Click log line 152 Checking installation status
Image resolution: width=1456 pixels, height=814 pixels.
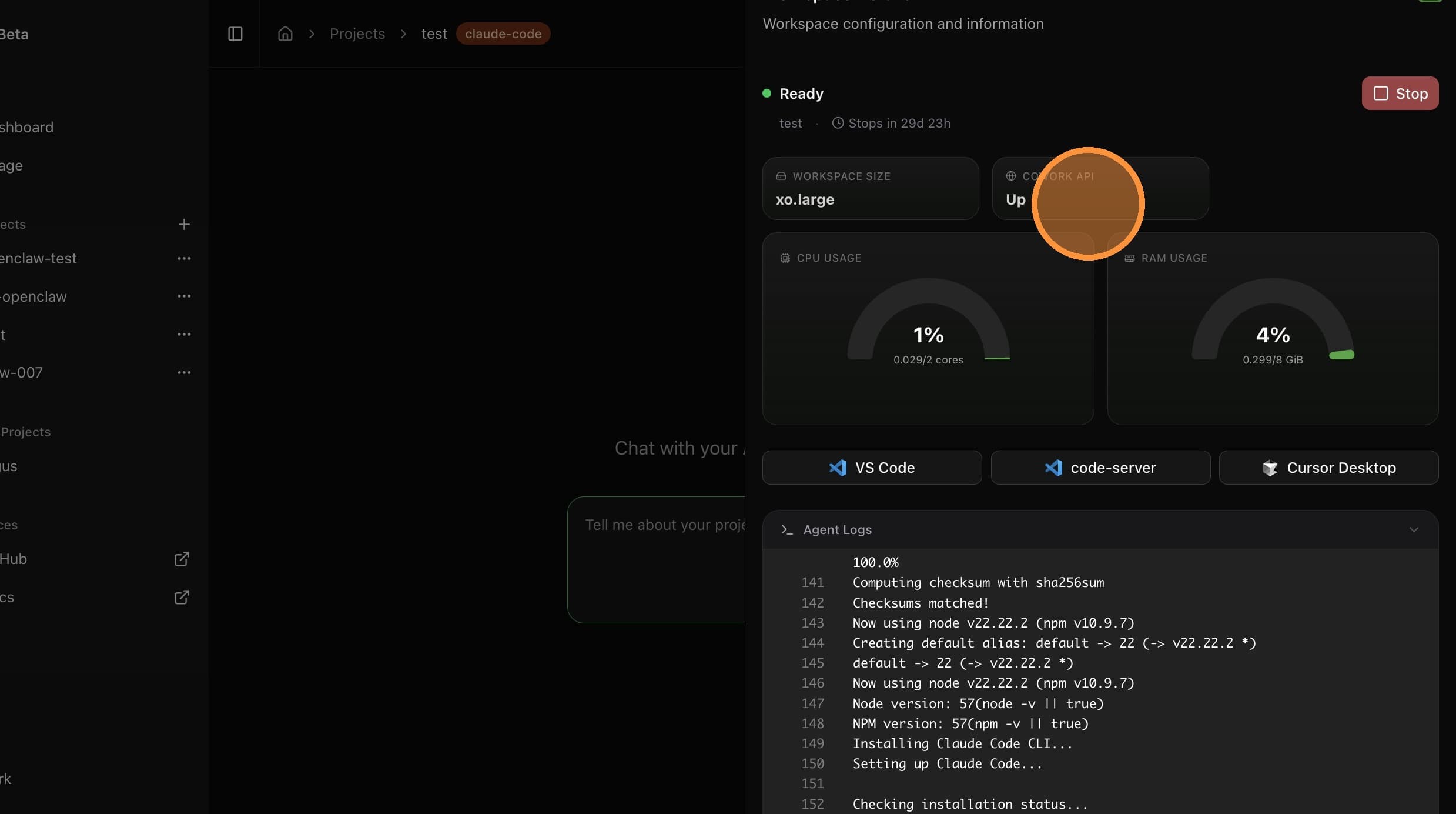click(x=970, y=804)
